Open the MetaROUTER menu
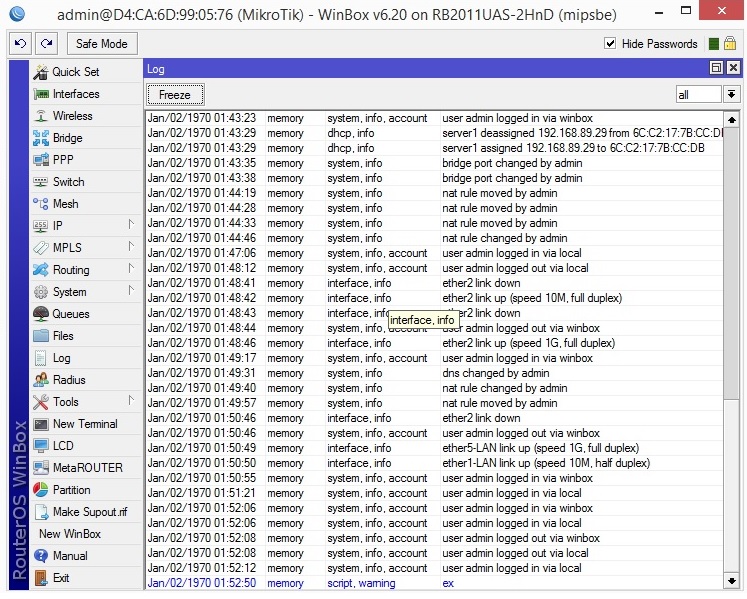 (88, 467)
